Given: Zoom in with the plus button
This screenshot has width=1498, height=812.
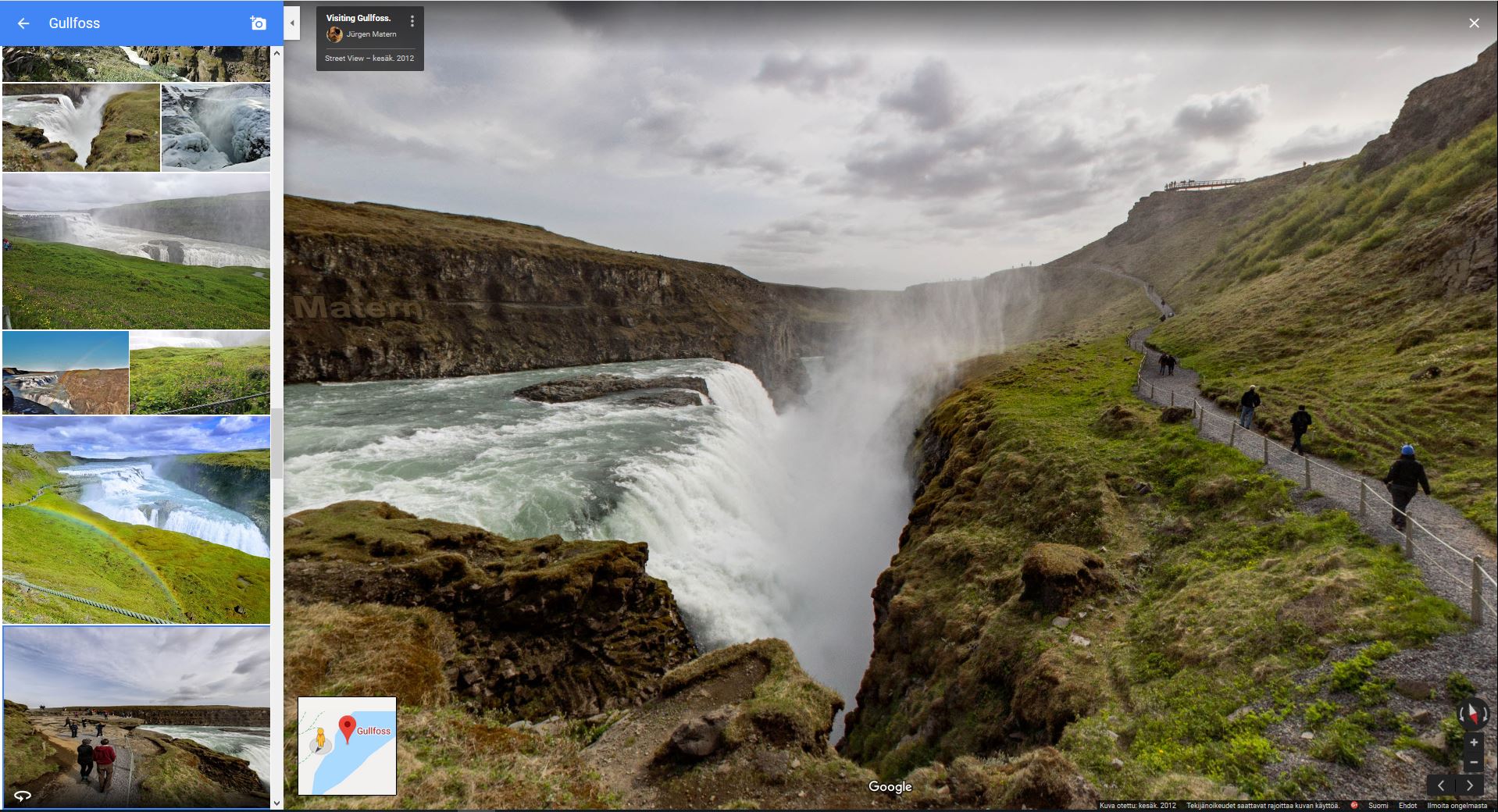Looking at the screenshot, I should (1473, 743).
